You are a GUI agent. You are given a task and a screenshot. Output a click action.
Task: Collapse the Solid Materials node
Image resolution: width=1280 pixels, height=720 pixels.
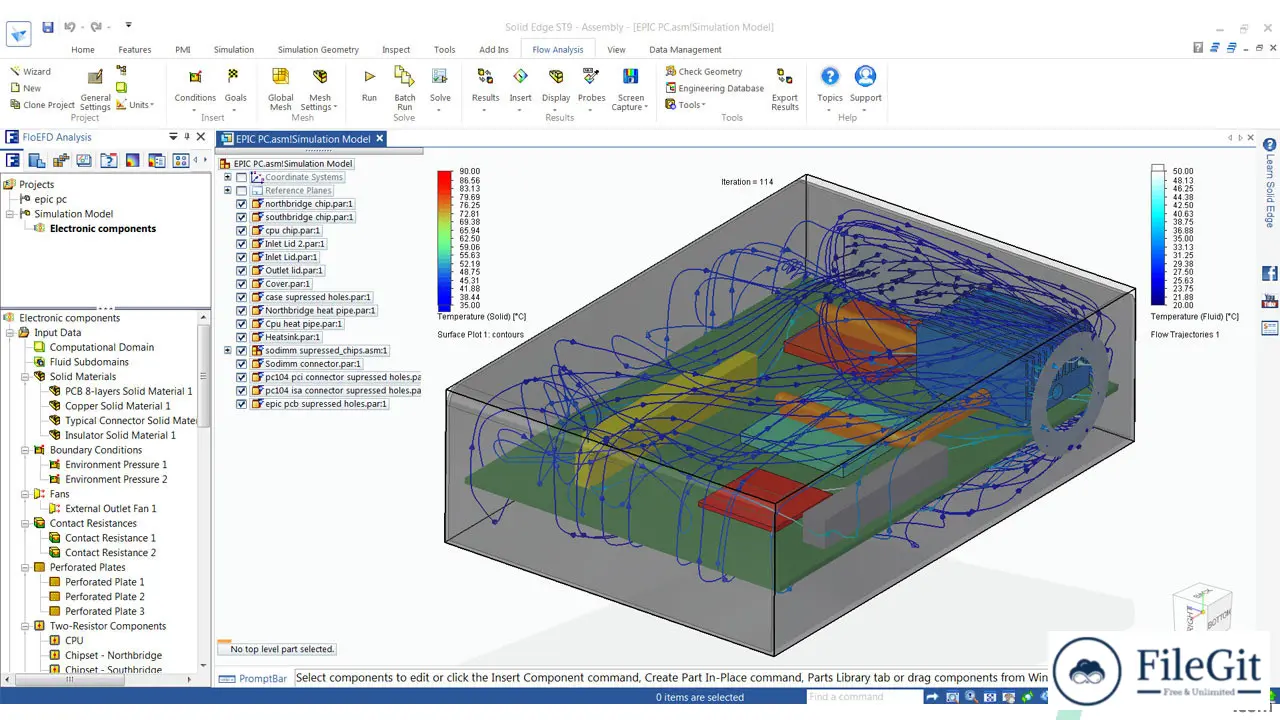(24, 377)
